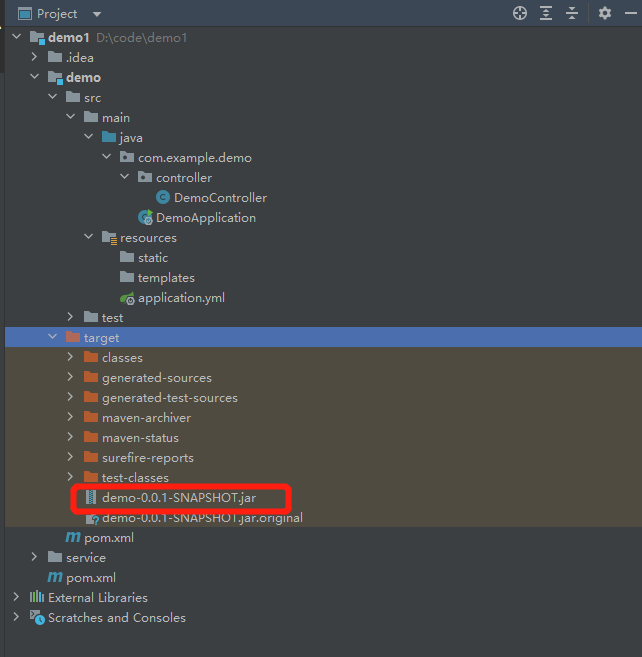The height and width of the screenshot is (657, 642).
Task: Collapse the demo module node
Action: 34,77
